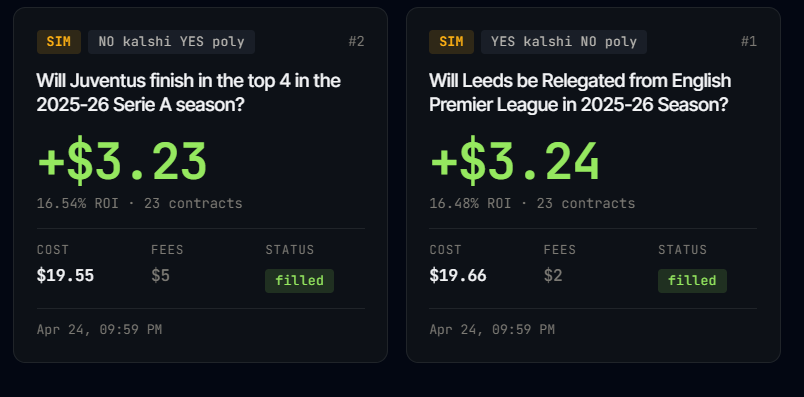804x397 pixels.
Task: Select the 'NO kalshi YES poly' tag
Action: [x=171, y=42]
